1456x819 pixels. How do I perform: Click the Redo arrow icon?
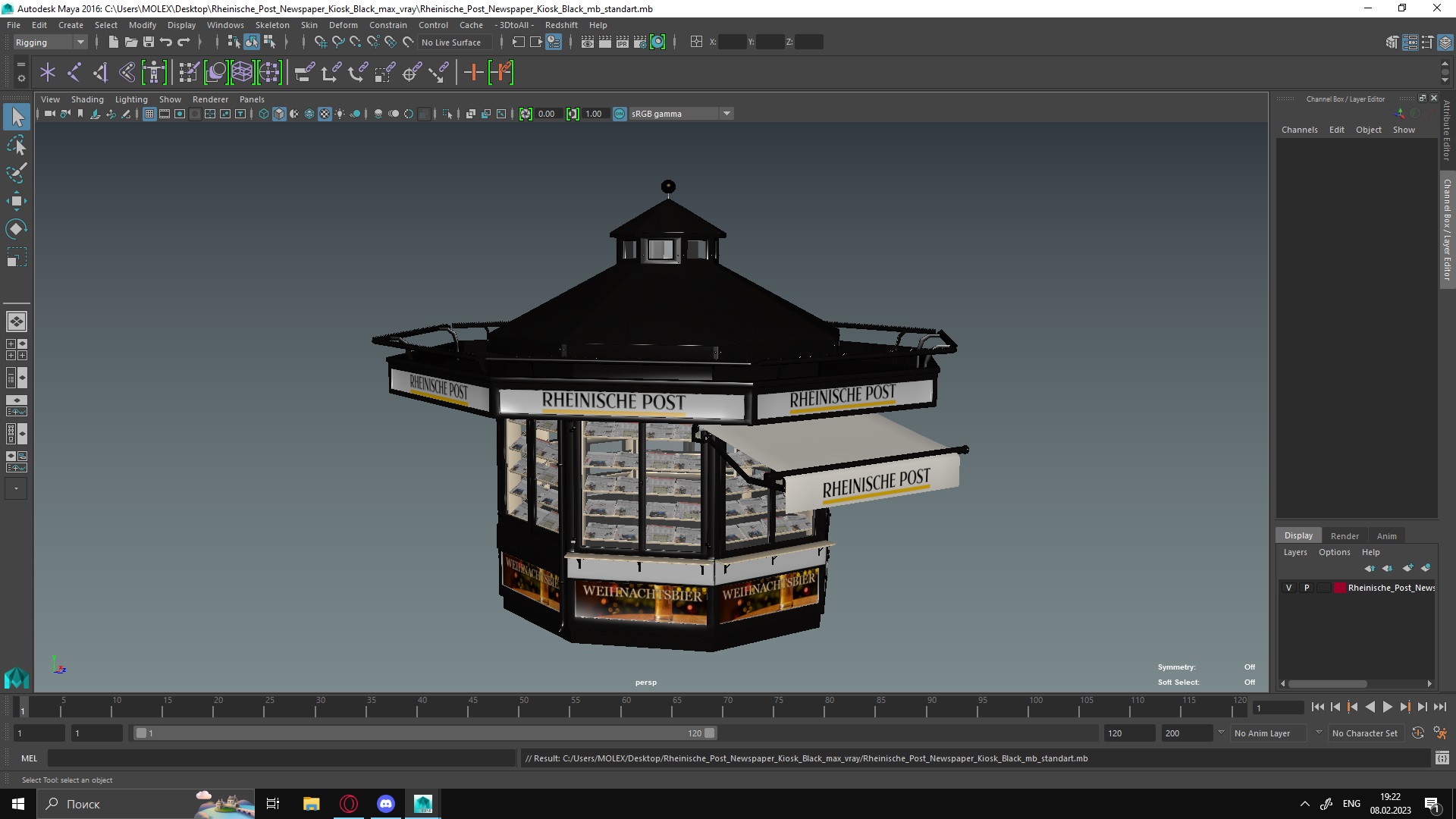pyautogui.click(x=184, y=42)
